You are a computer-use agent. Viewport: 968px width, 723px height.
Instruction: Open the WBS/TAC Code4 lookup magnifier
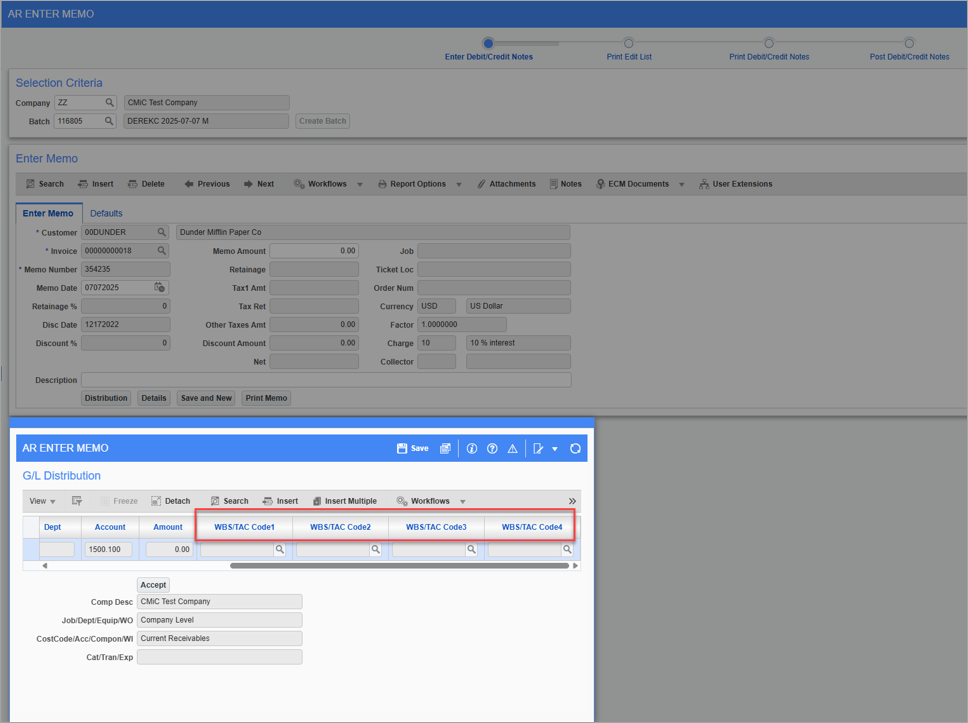point(567,550)
